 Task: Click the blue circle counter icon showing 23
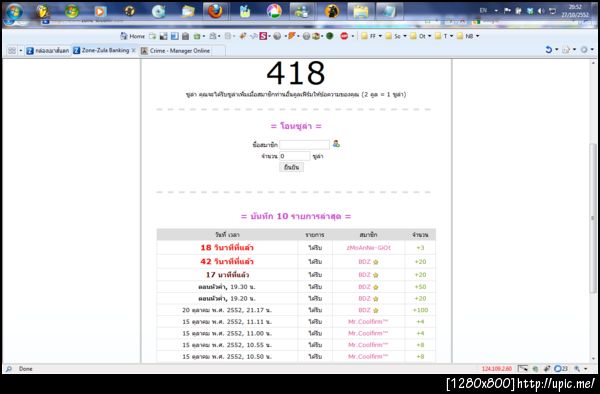[561, 369]
